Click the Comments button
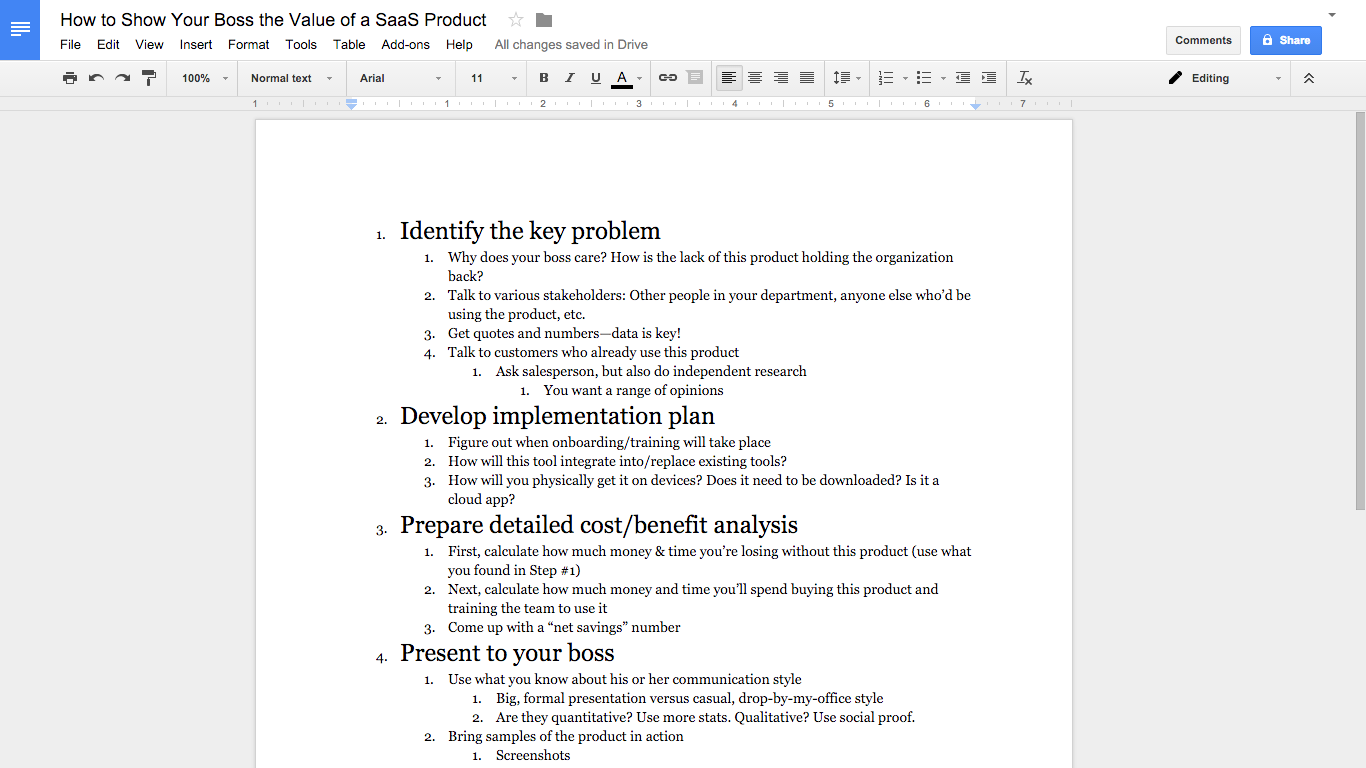The image size is (1366, 768). (x=1203, y=40)
